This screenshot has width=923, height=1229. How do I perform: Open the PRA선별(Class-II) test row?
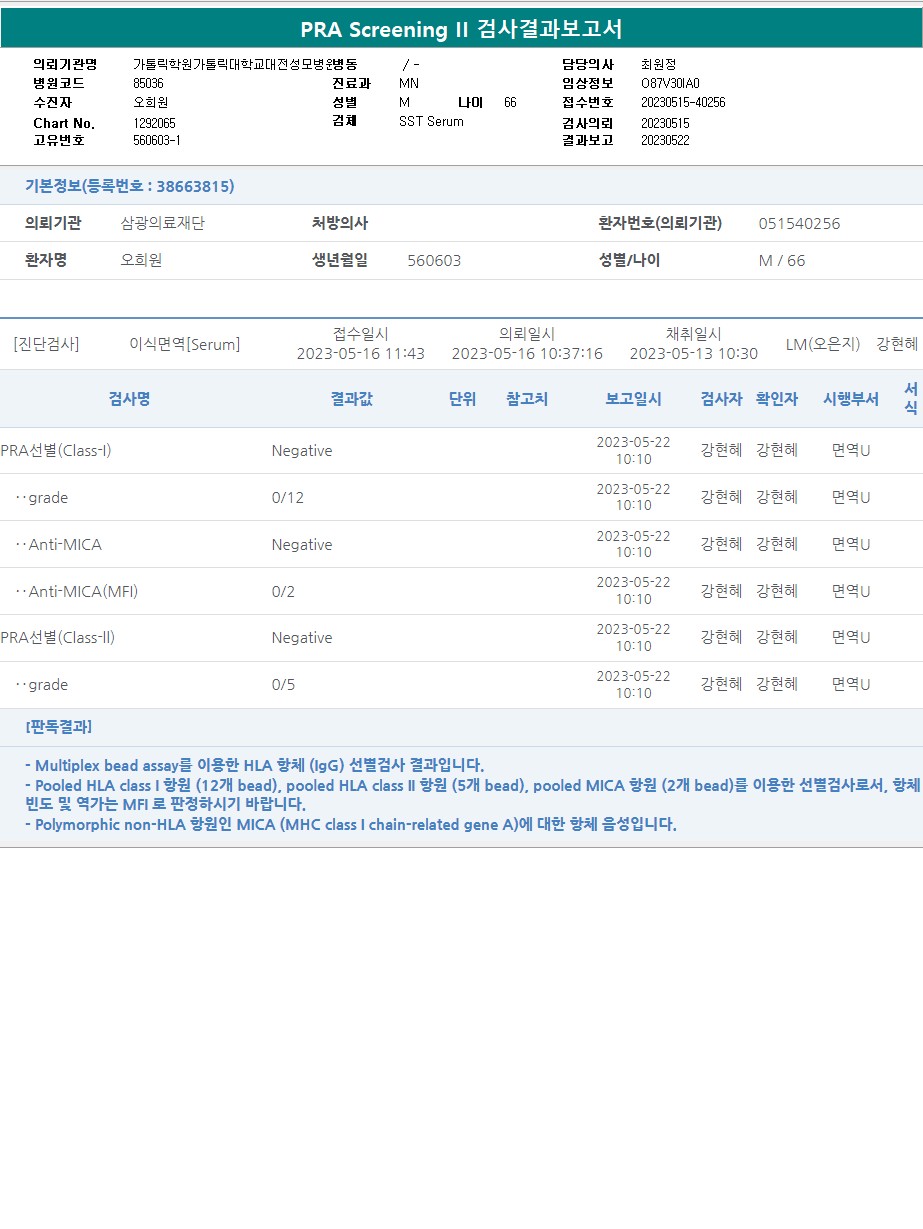(x=461, y=638)
